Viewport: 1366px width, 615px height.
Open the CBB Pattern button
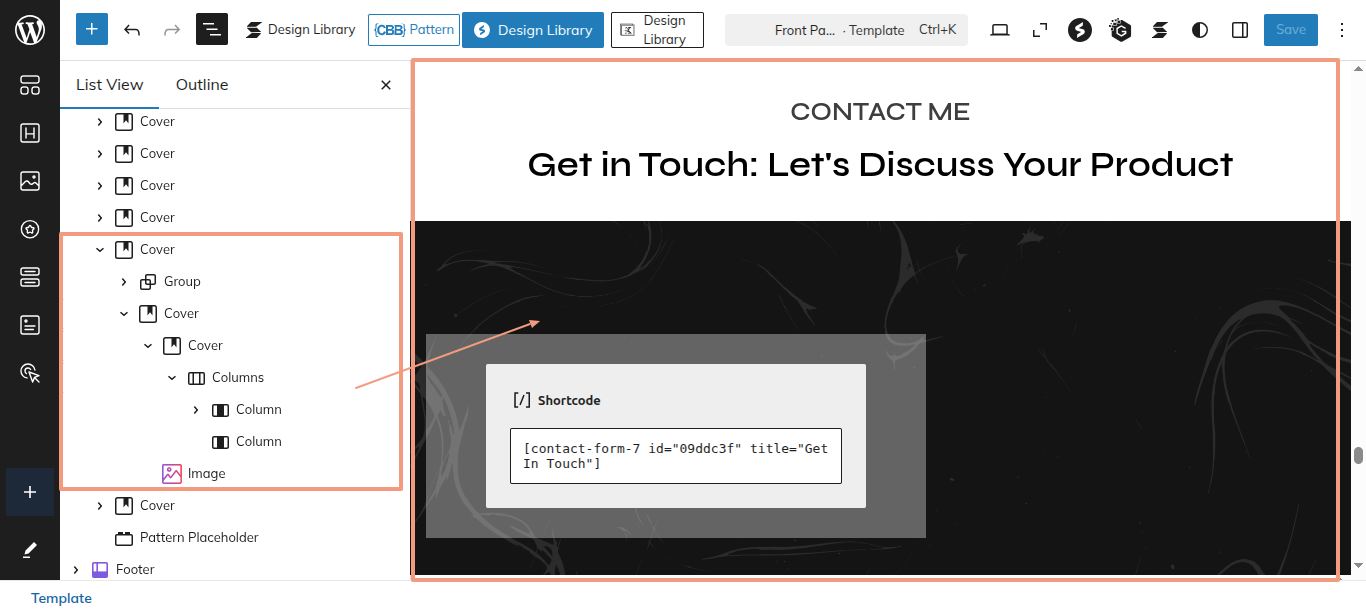click(x=413, y=30)
